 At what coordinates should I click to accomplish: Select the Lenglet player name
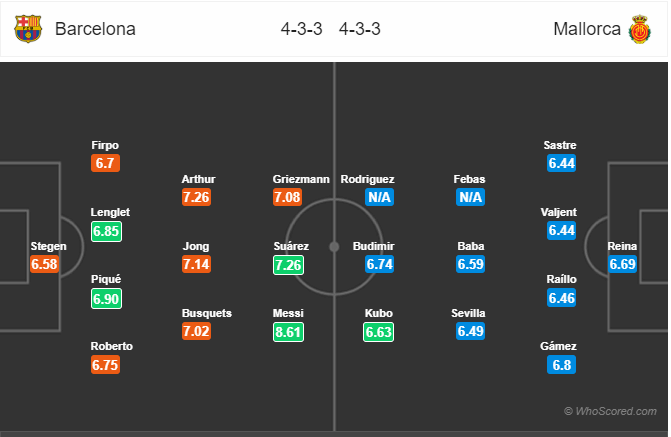point(110,212)
